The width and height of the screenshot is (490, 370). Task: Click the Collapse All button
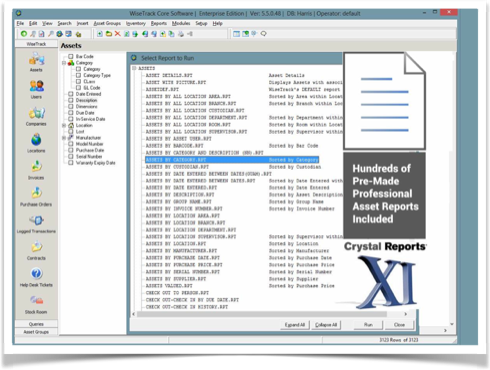(326, 325)
